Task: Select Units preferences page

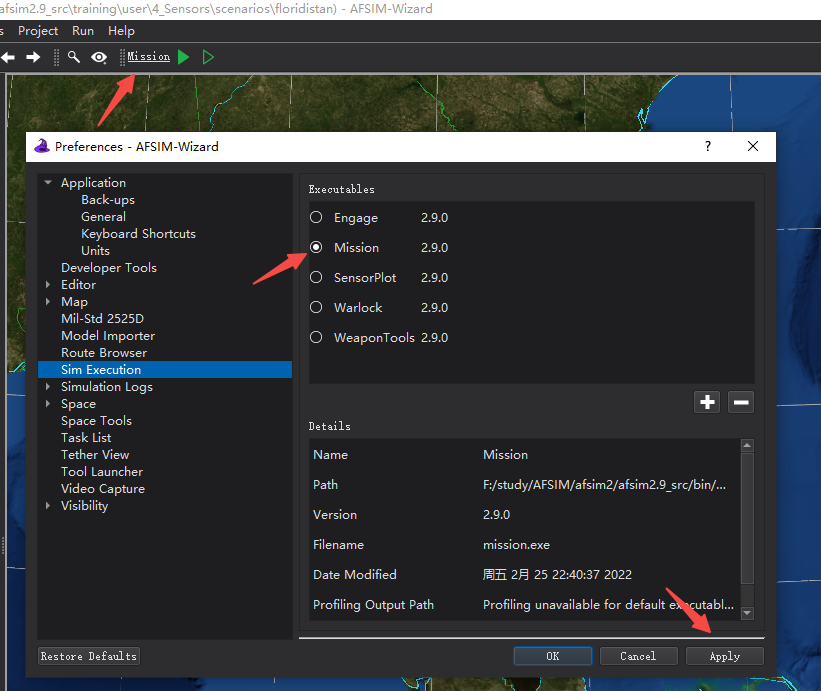Action: (x=95, y=250)
